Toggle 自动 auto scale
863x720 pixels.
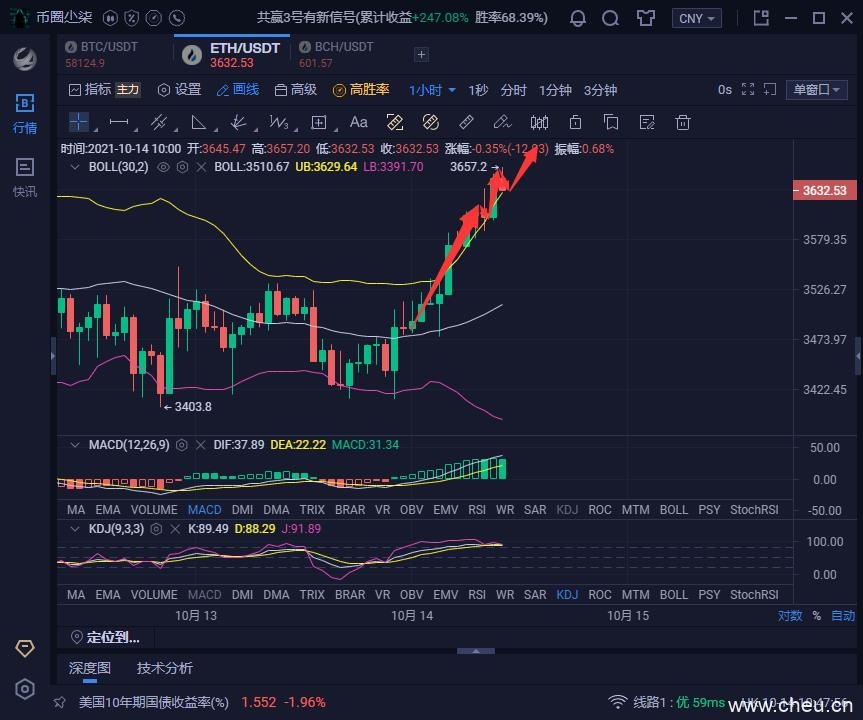843,616
